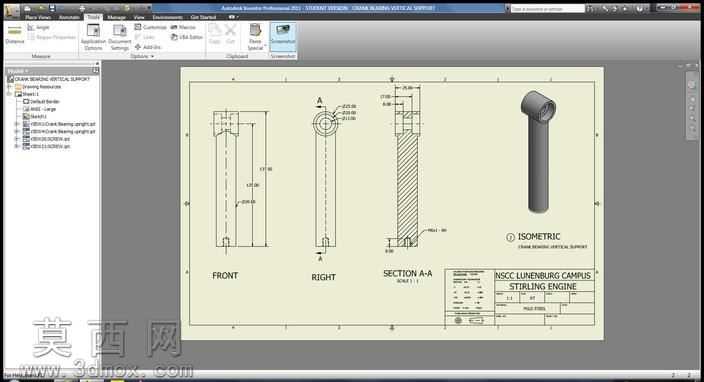Expand the VIEW20 SCREW node
The width and height of the screenshot is (704, 382).
(x=17, y=139)
